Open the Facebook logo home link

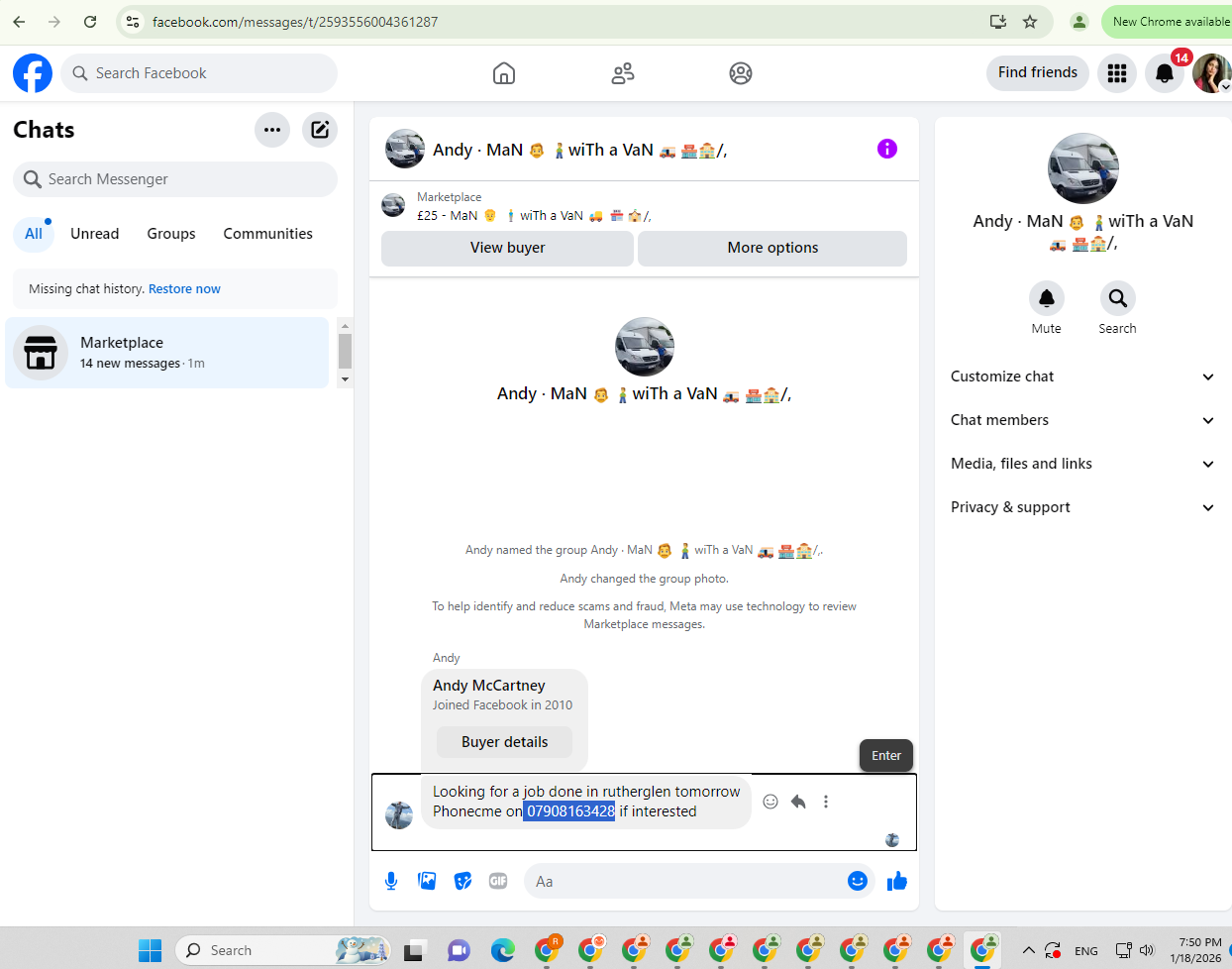(x=33, y=73)
